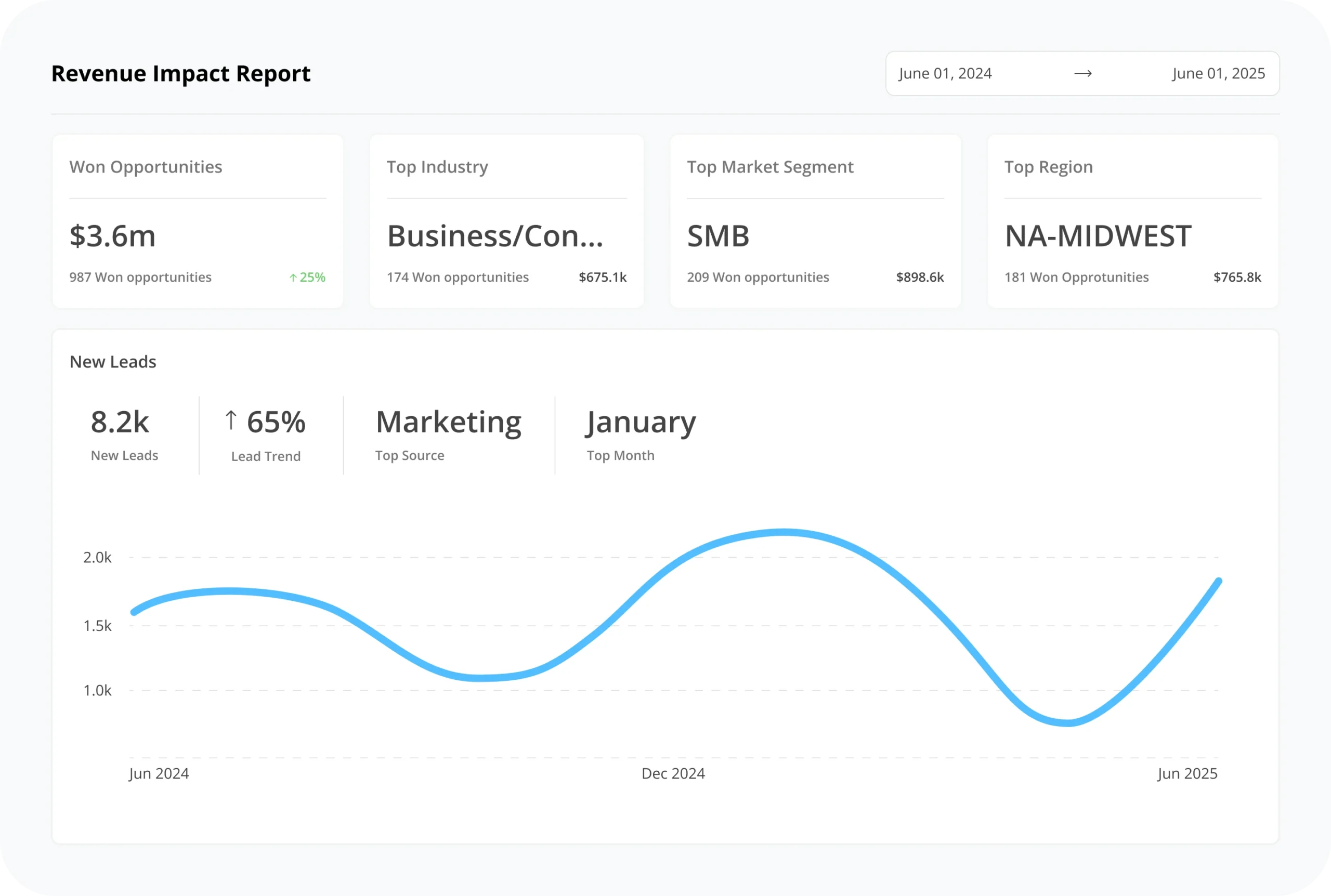The width and height of the screenshot is (1331, 896).
Task: Click the green 25% up arrow
Action: (293, 278)
